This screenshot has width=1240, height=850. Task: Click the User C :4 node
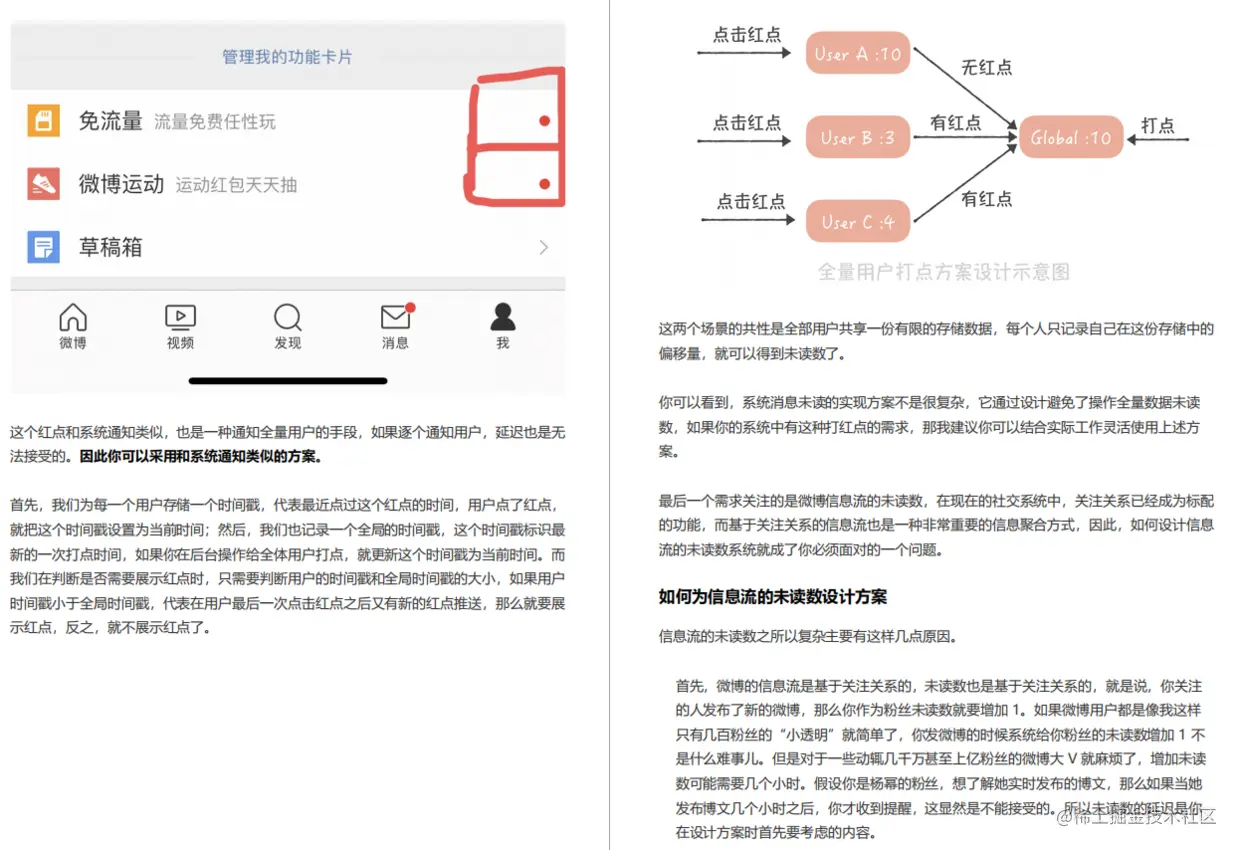point(858,222)
